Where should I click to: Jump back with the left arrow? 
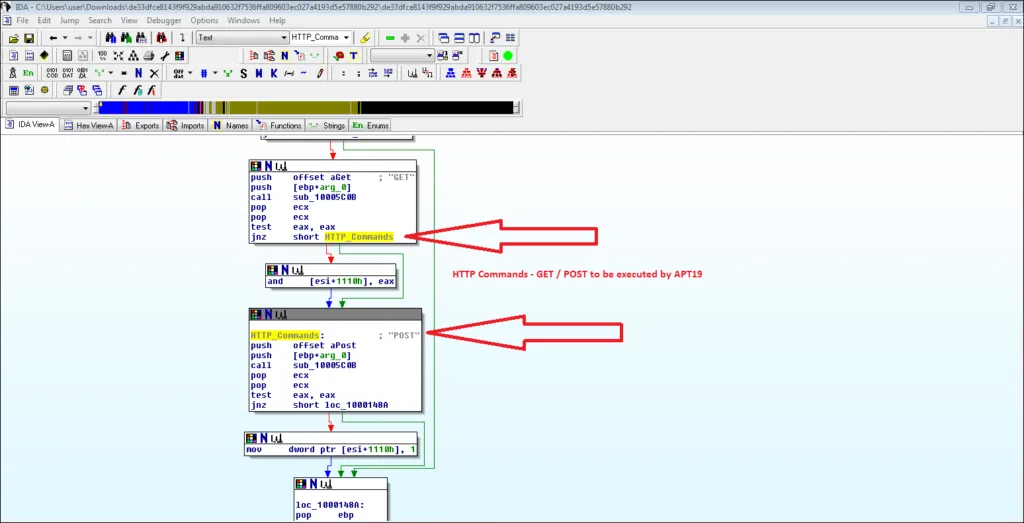point(54,38)
